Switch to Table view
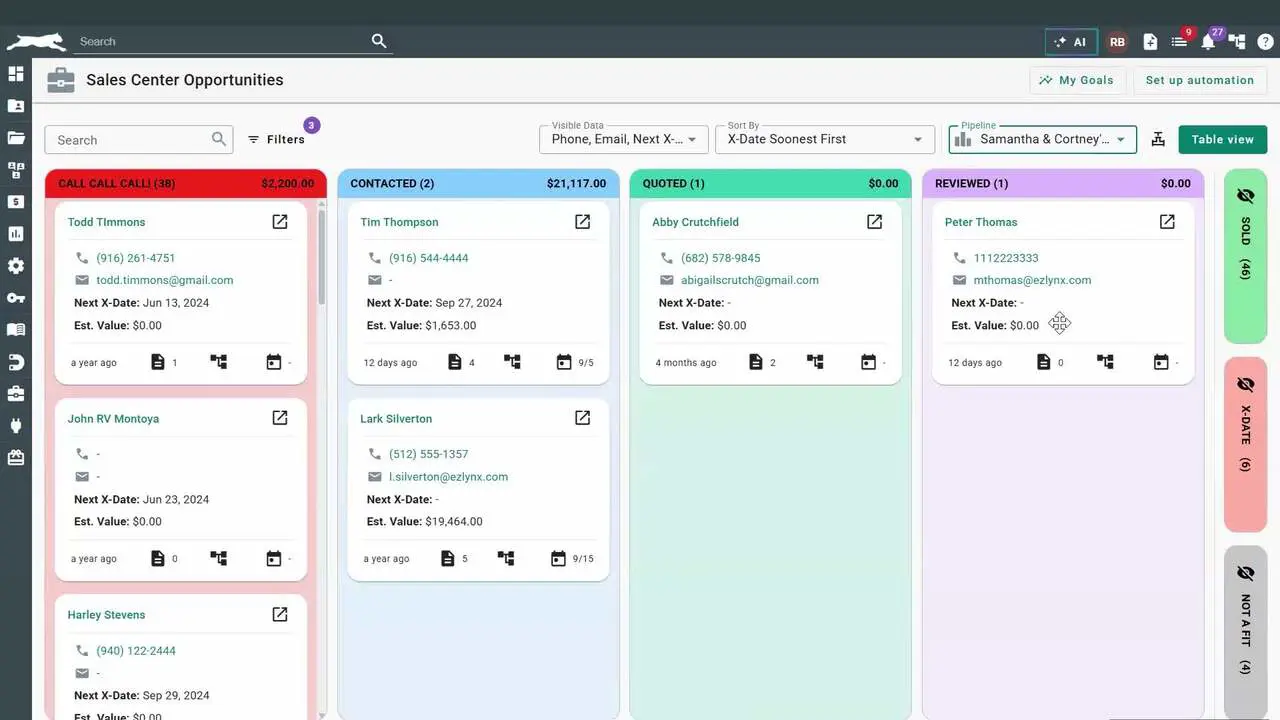The width and height of the screenshot is (1280, 720). tap(1222, 139)
